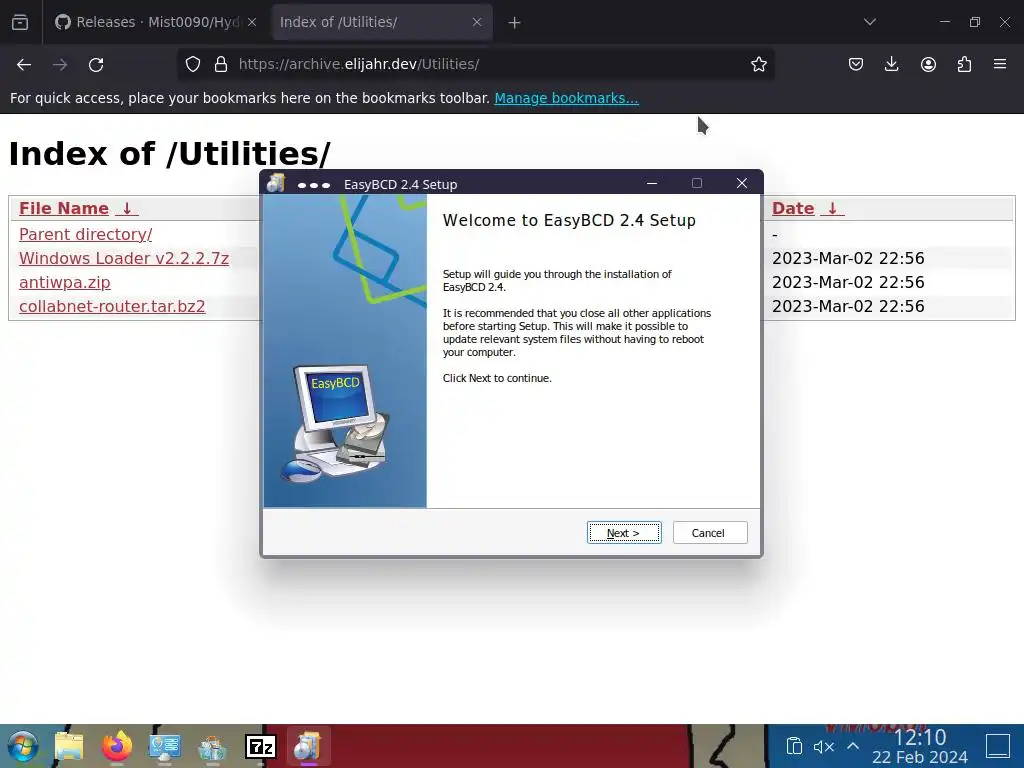This screenshot has width=1024, height=768.
Task: Cancel the EasyBCD 2.4 Setup
Action: [x=710, y=532]
